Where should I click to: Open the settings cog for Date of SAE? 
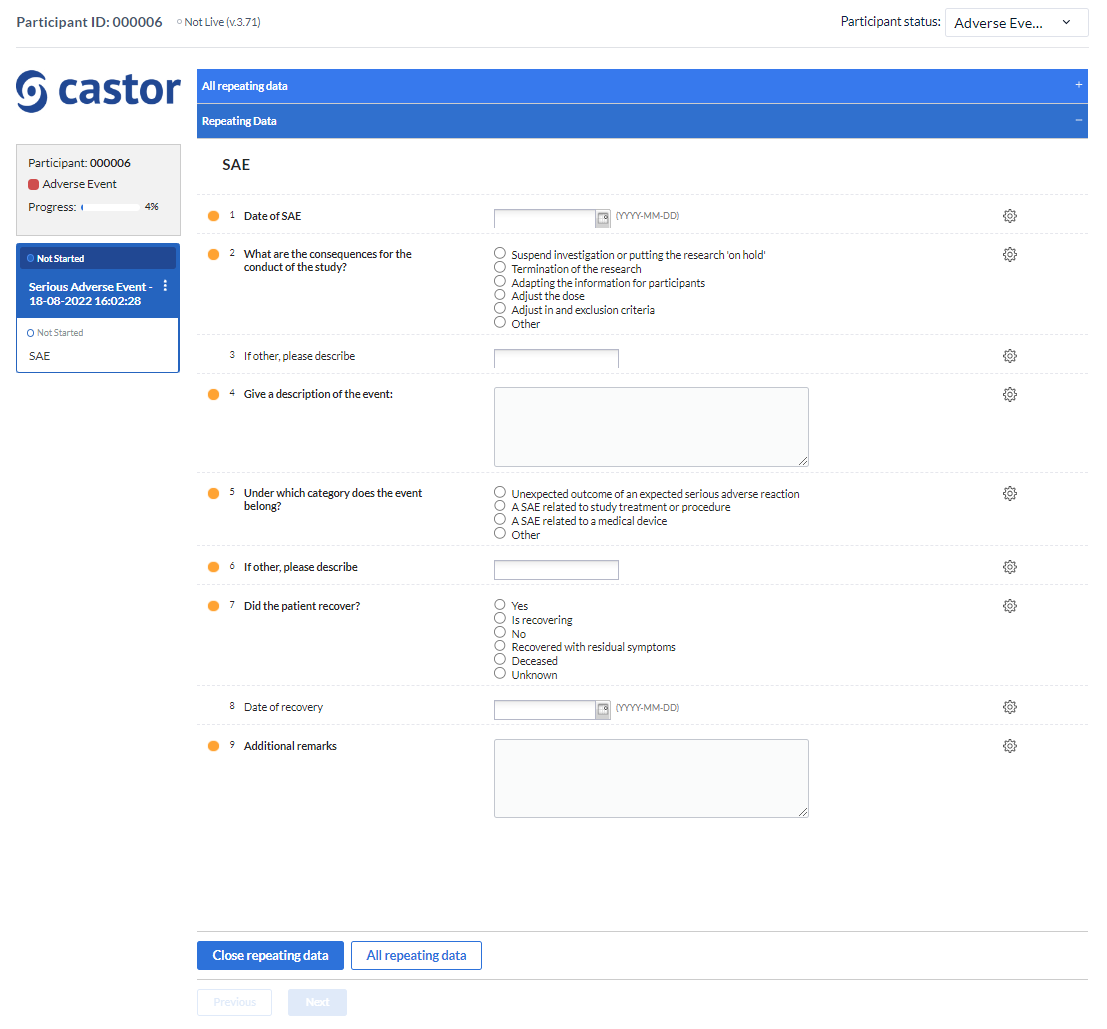click(x=1009, y=215)
